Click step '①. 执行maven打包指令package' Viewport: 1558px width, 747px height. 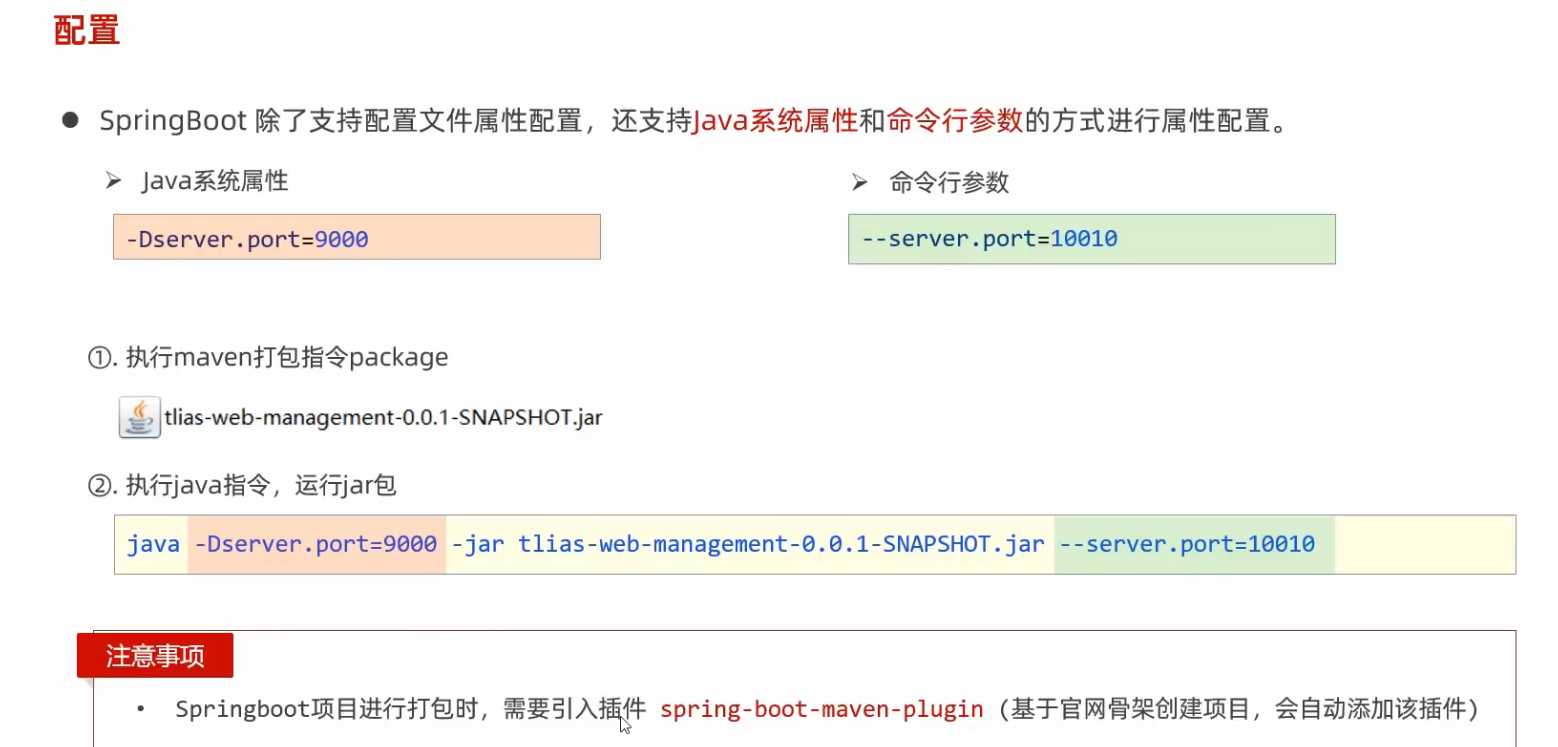tap(268, 357)
